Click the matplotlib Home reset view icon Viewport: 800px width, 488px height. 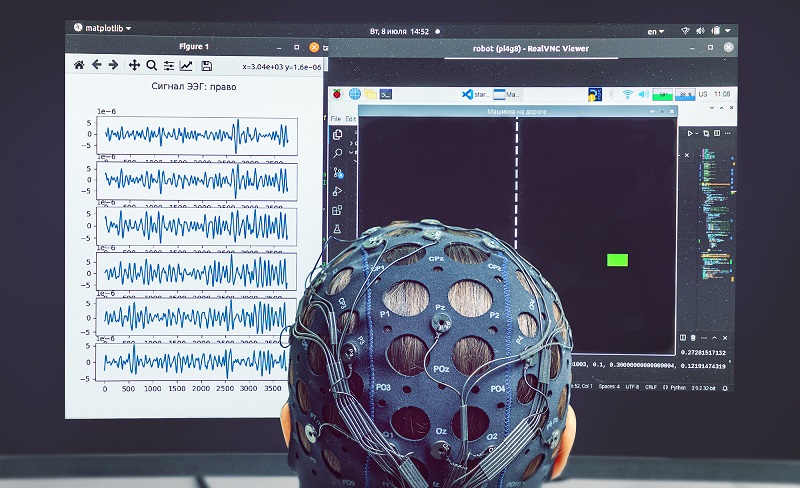pyautogui.click(x=79, y=65)
